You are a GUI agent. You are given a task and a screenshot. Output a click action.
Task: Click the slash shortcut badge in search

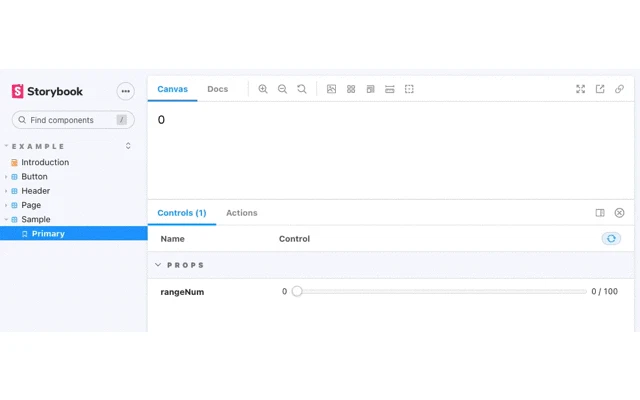pos(122,120)
